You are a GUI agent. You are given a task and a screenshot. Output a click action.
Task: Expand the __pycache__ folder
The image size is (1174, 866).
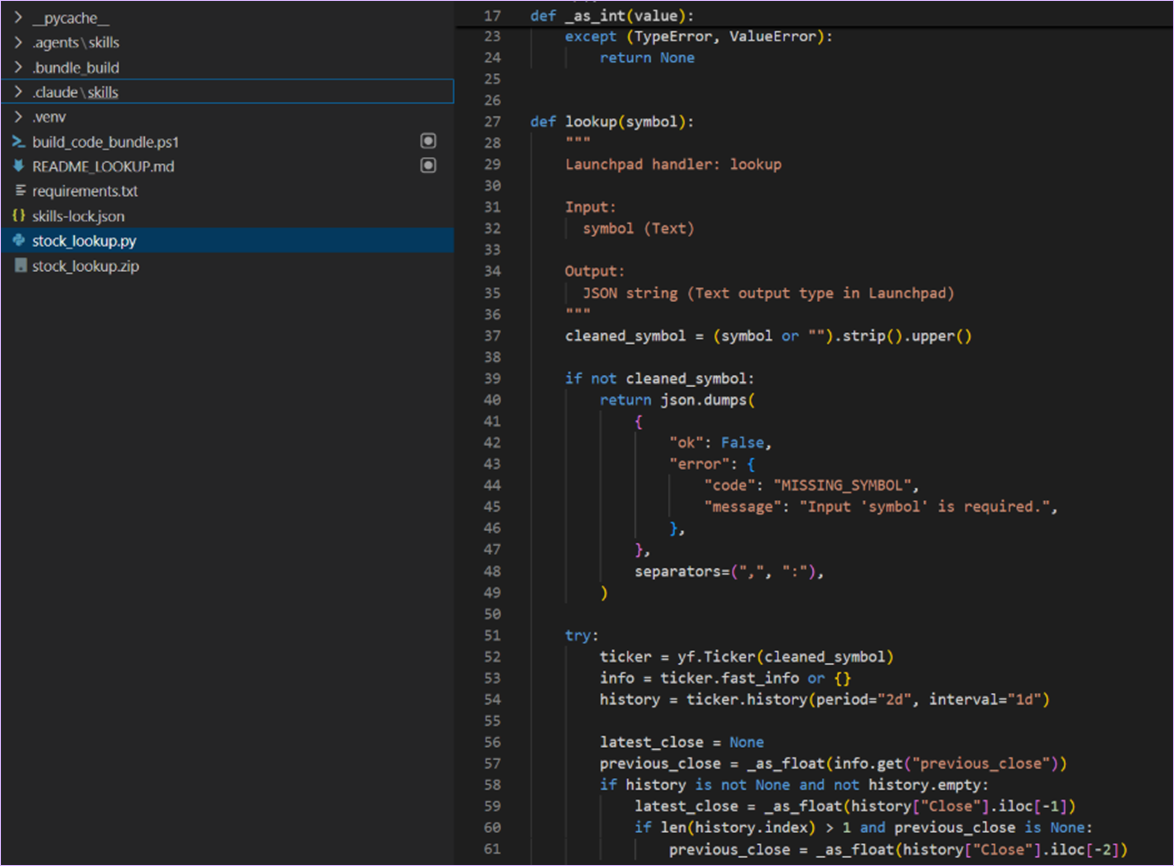(x=17, y=17)
